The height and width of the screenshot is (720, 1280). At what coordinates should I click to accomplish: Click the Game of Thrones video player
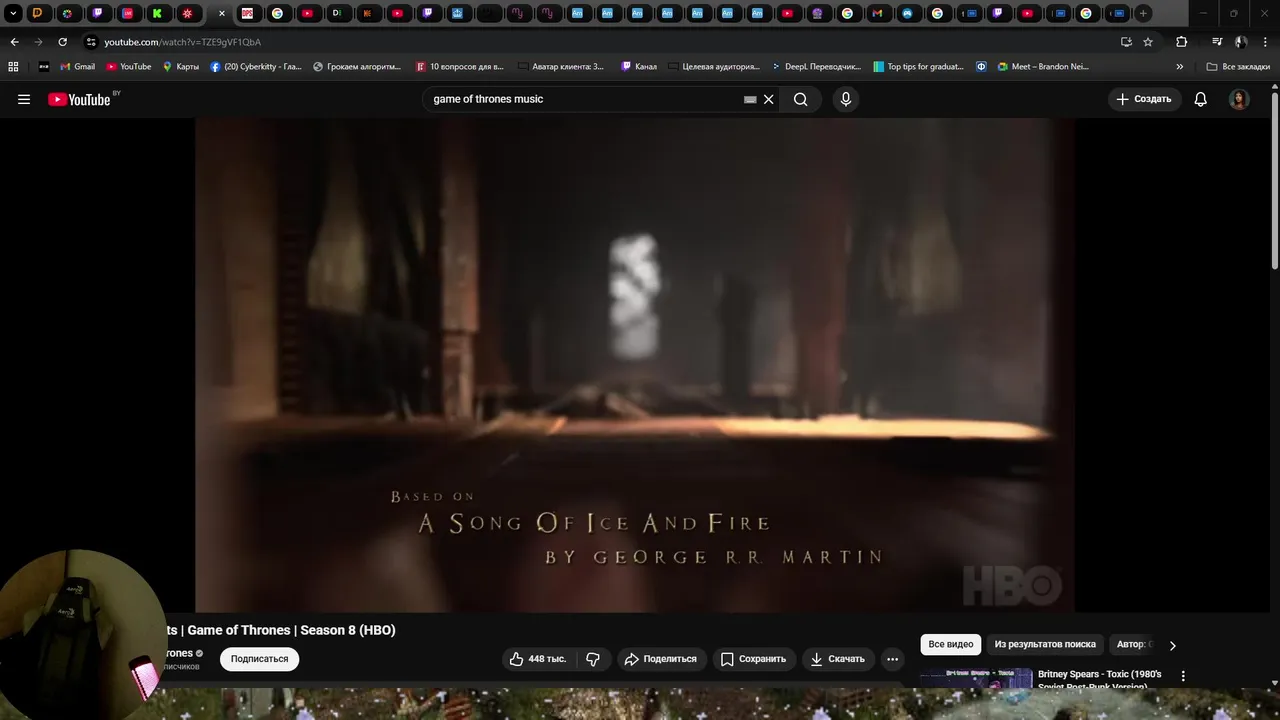(635, 365)
